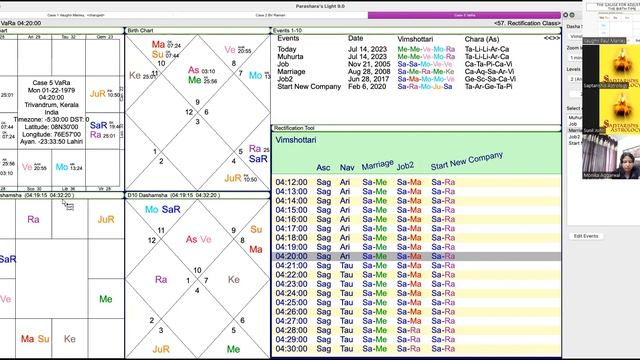
Task: Select the 04:25:00 rectification row
Action: 416,302
